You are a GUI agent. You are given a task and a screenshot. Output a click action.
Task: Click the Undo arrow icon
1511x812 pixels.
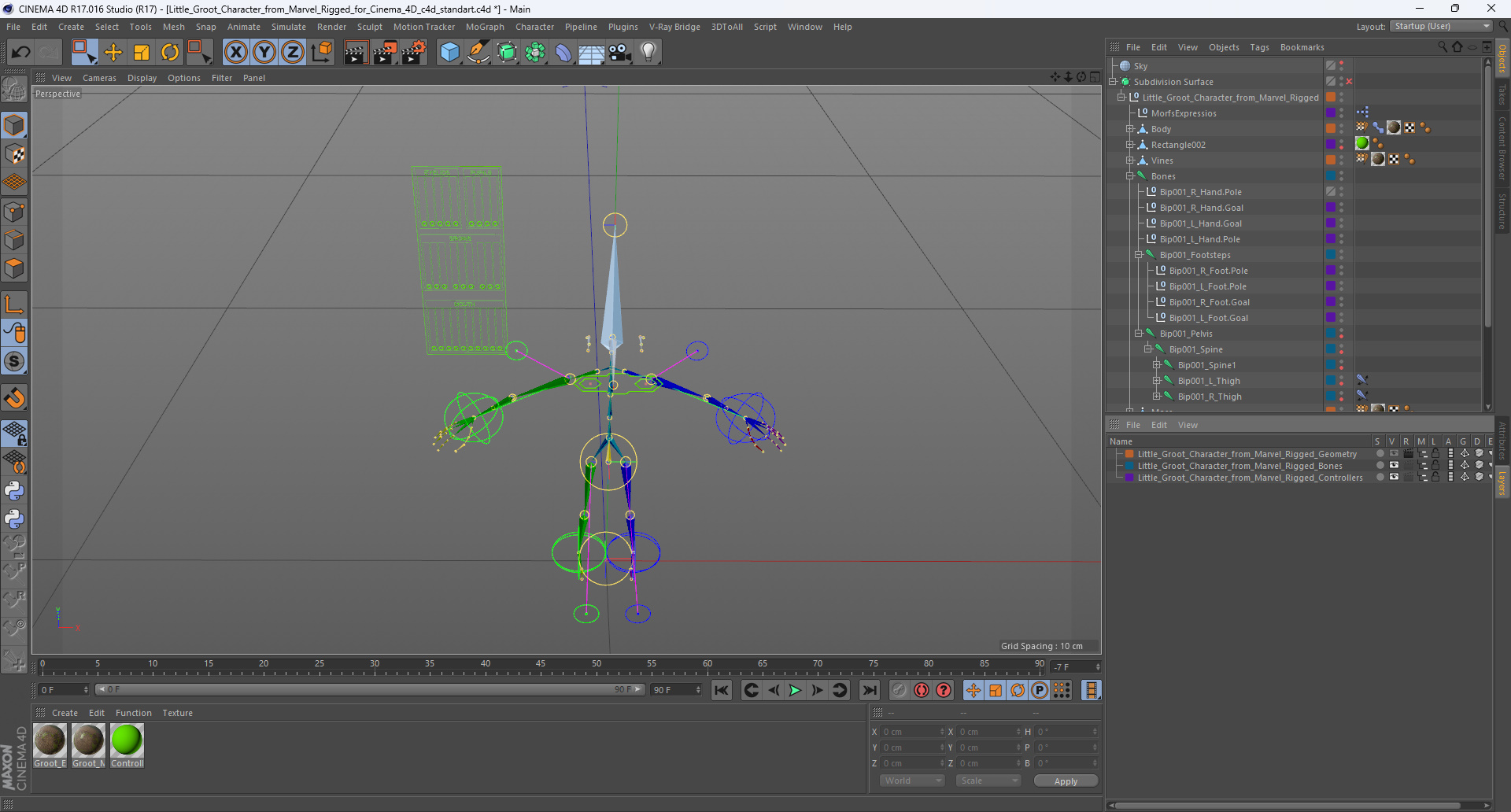[20, 52]
